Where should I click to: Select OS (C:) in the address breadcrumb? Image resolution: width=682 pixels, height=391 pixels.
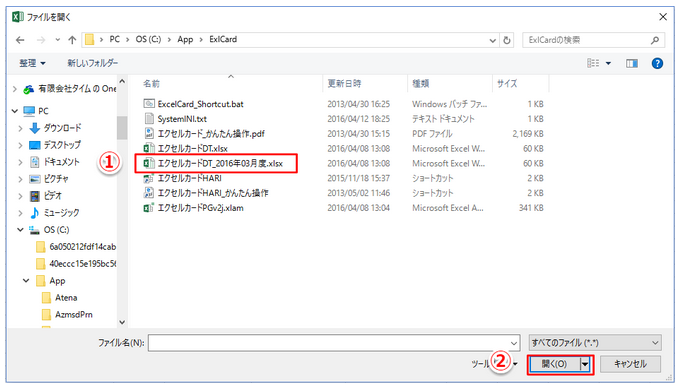(148, 40)
